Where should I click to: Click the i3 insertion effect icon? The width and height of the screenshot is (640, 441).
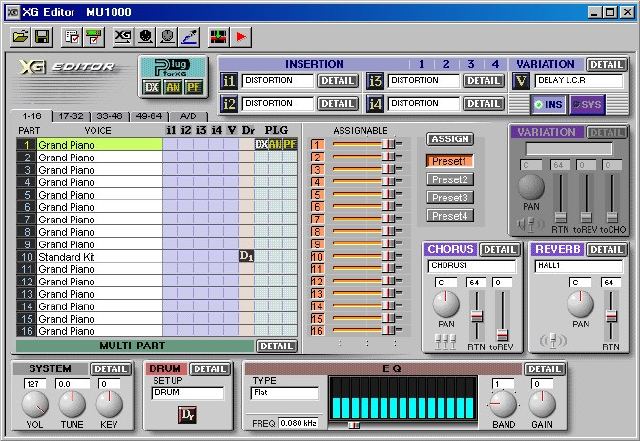pos(375,81)
